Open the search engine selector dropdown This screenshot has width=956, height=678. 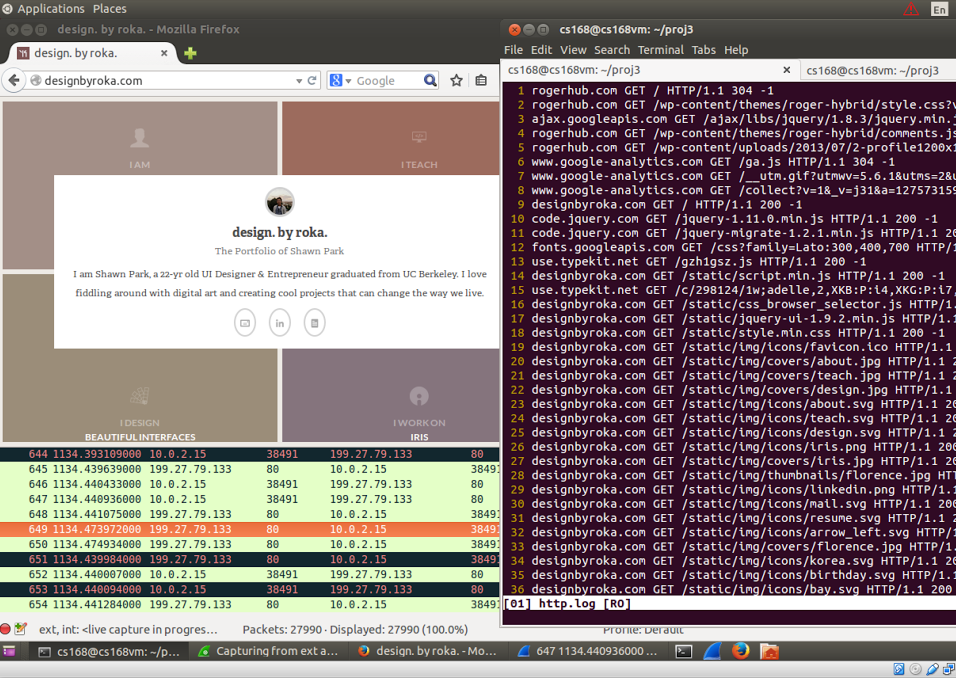(x=342, y=81)
